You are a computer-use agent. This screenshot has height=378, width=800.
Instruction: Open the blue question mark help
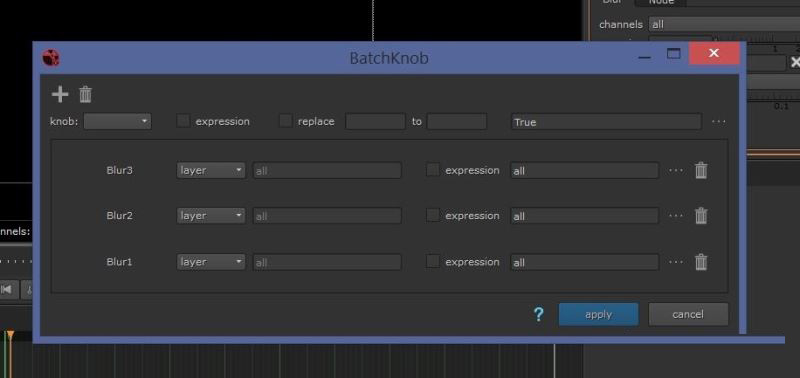pos(538,314)
